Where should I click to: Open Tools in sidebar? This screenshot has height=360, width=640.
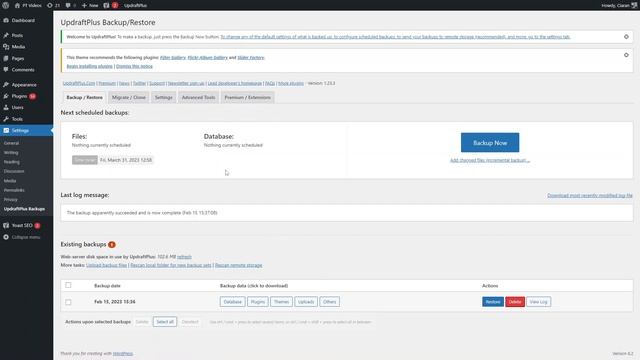click(17, 119)
